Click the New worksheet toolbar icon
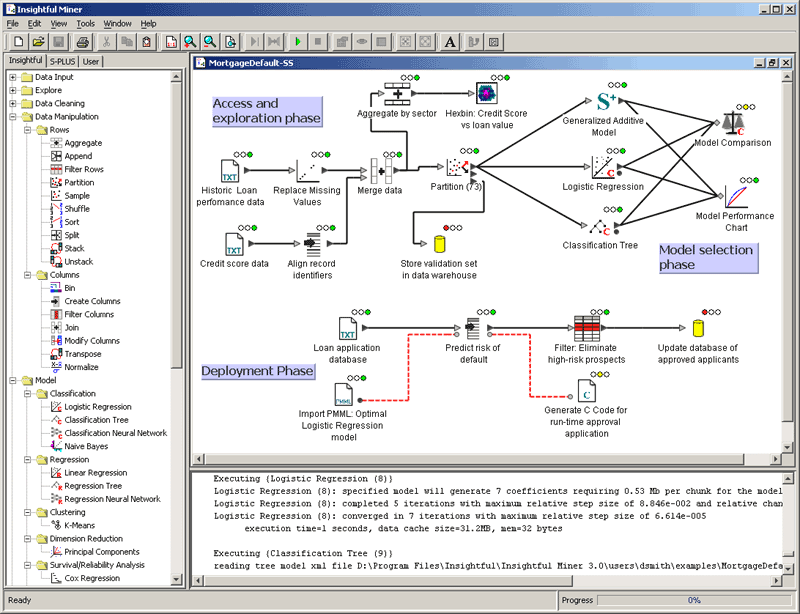 pyautogui.click(x=18, y=42)
